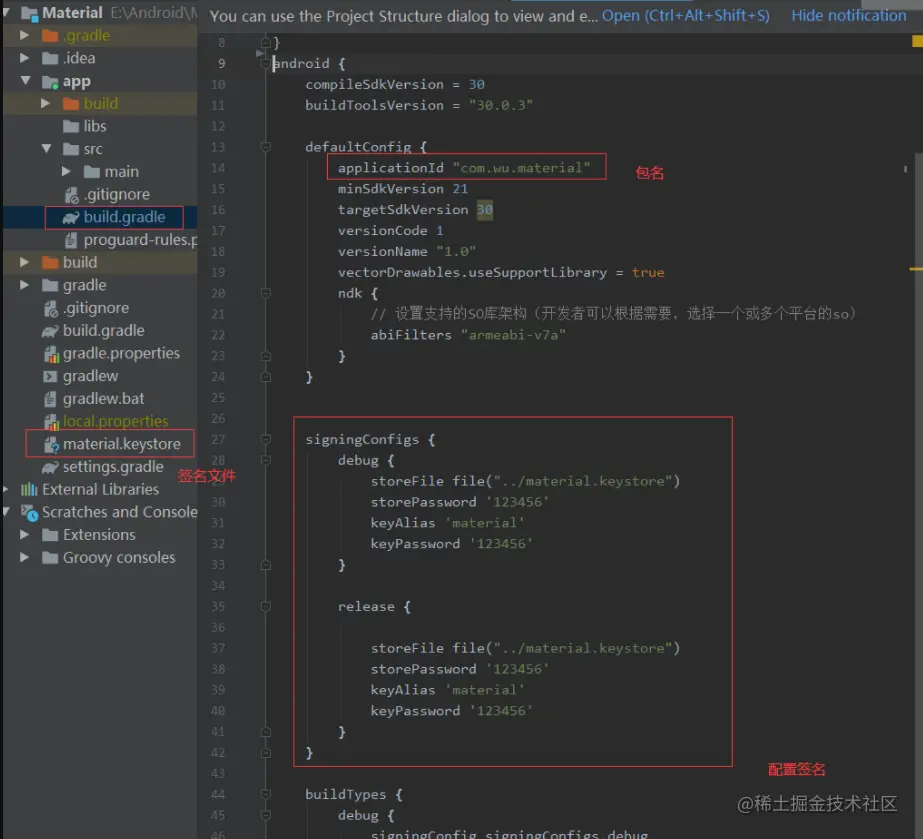Click the settings.gradle elephant icon
This screenshot has height=839, width=923.
(x=50, y=467)
